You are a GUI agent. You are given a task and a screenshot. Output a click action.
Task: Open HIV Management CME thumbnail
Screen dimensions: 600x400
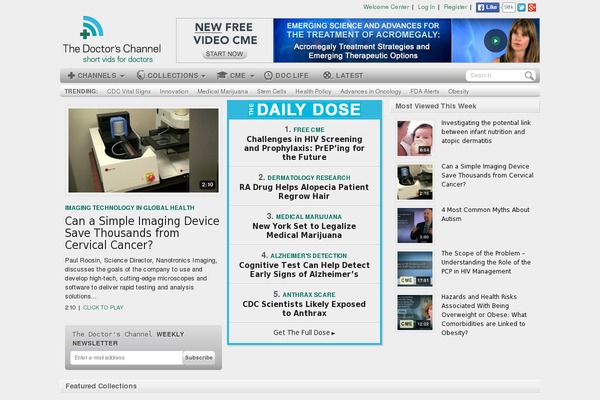point(415,269)
